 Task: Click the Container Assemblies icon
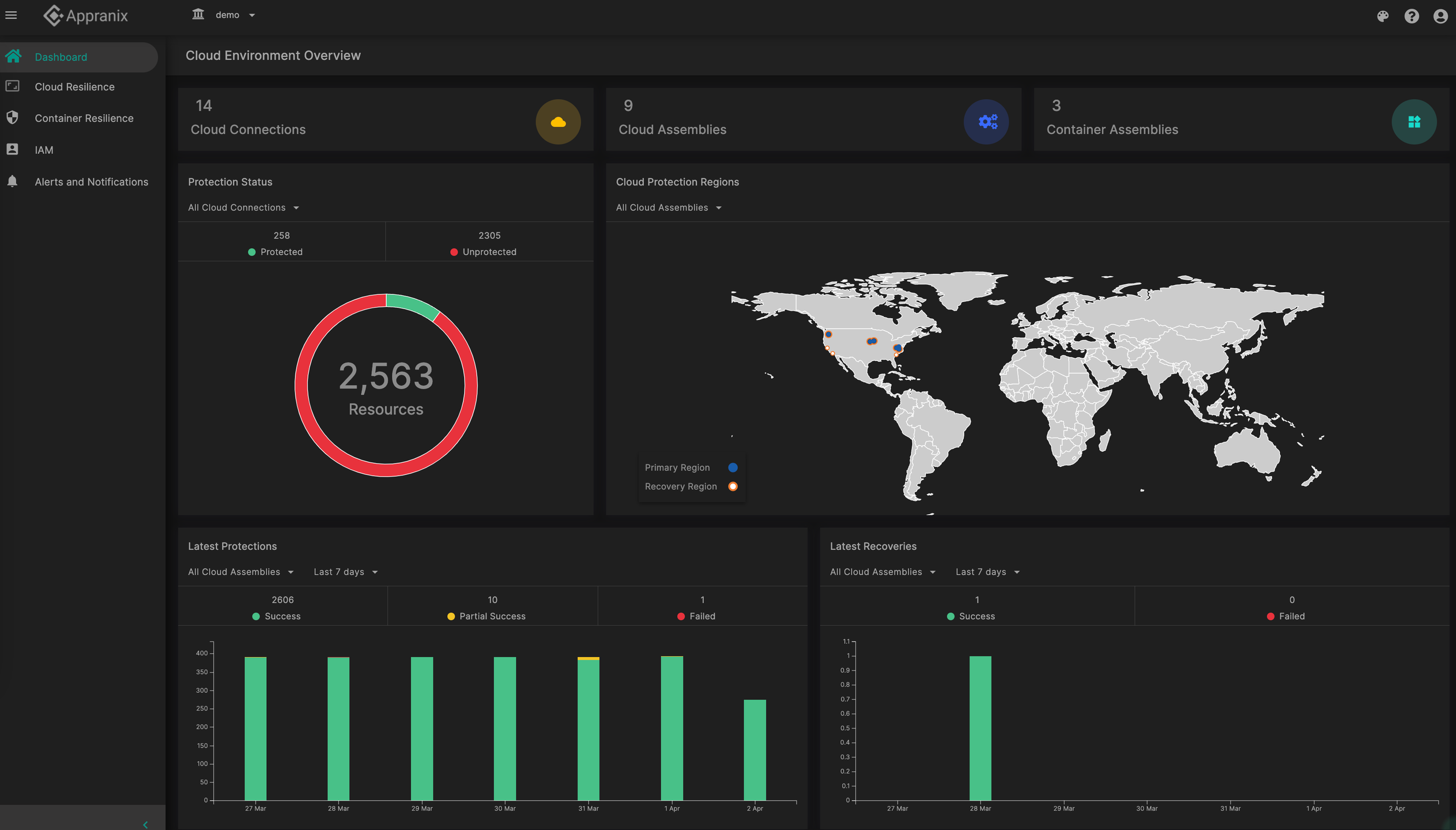point(1414,122)
